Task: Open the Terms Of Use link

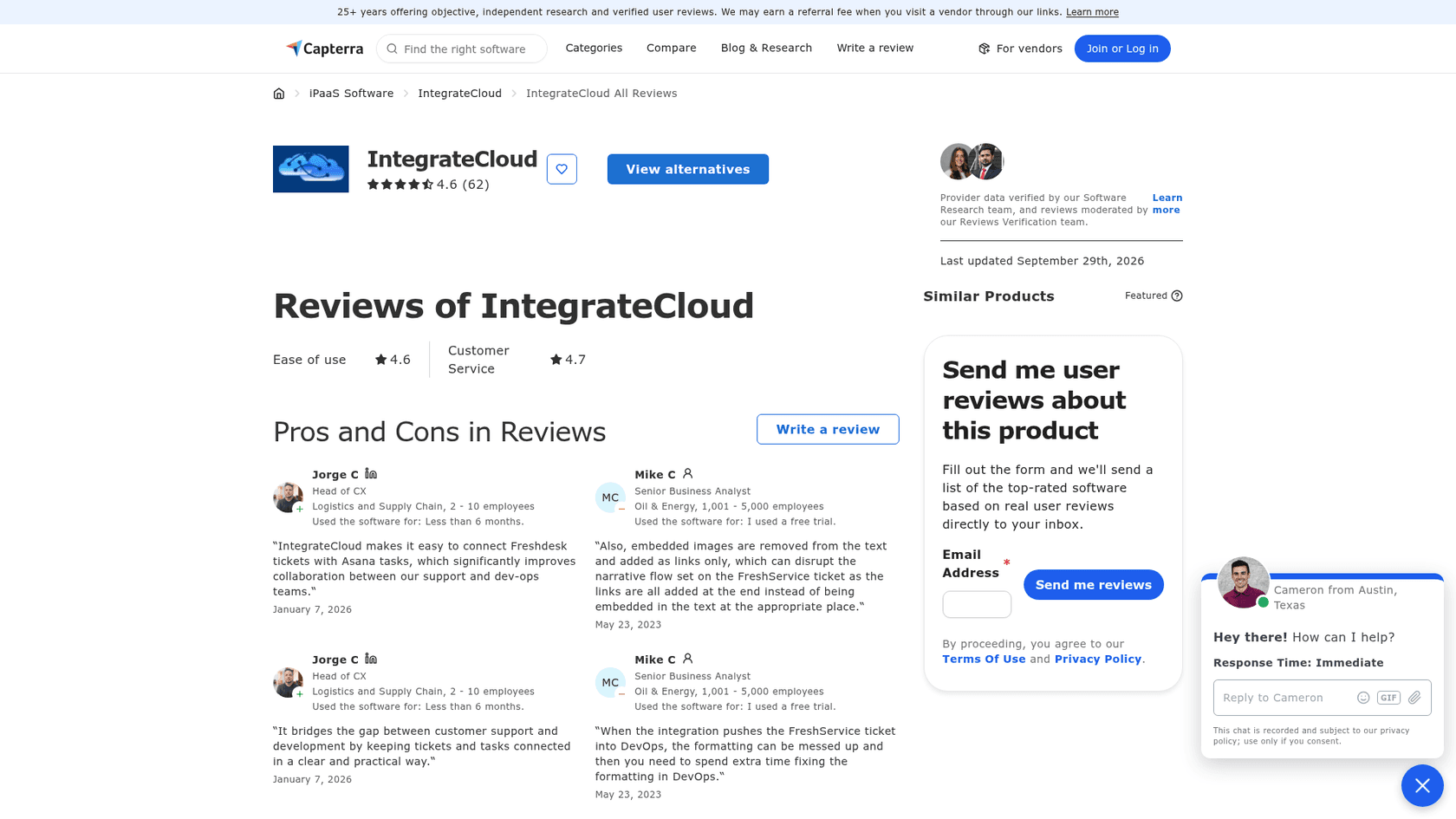Action: [984, 659]
